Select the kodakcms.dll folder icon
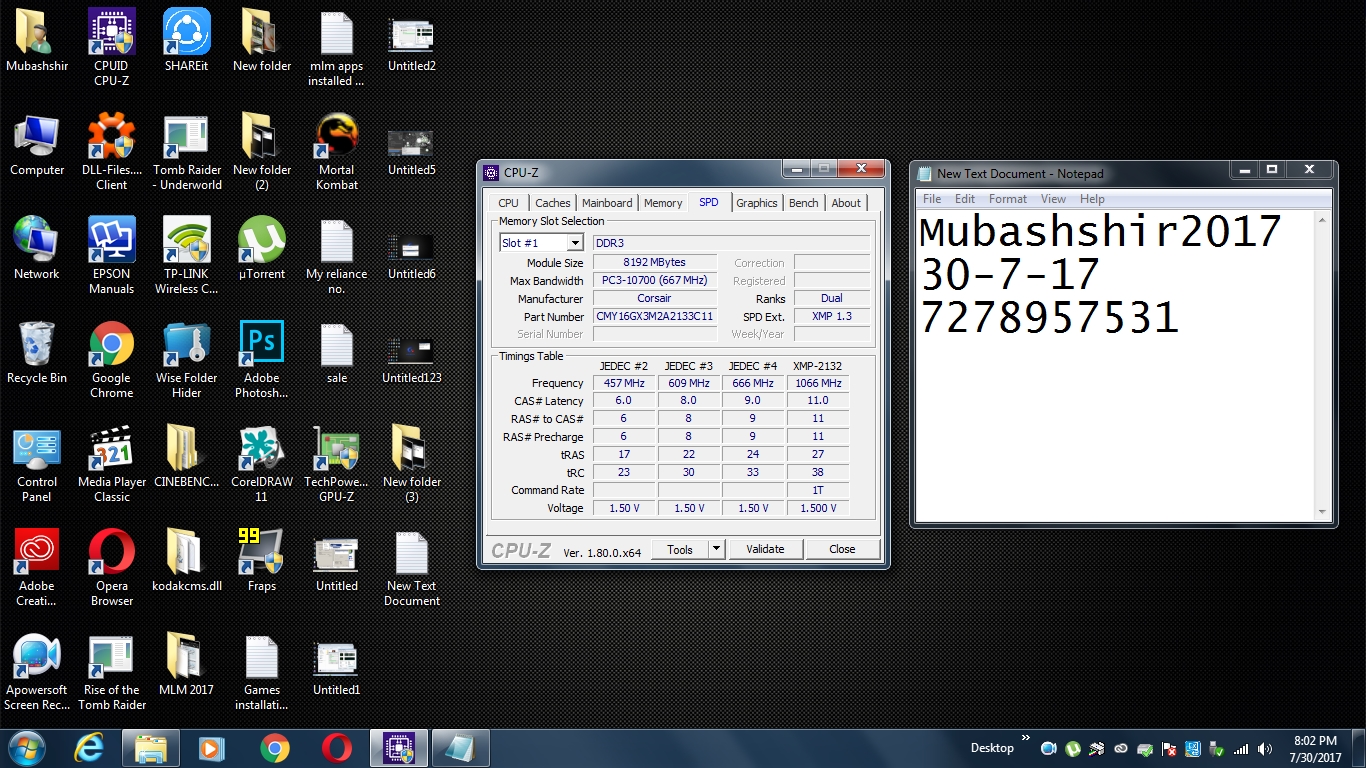The width and height of the screenshot is (1366, 768). point(187,560)
